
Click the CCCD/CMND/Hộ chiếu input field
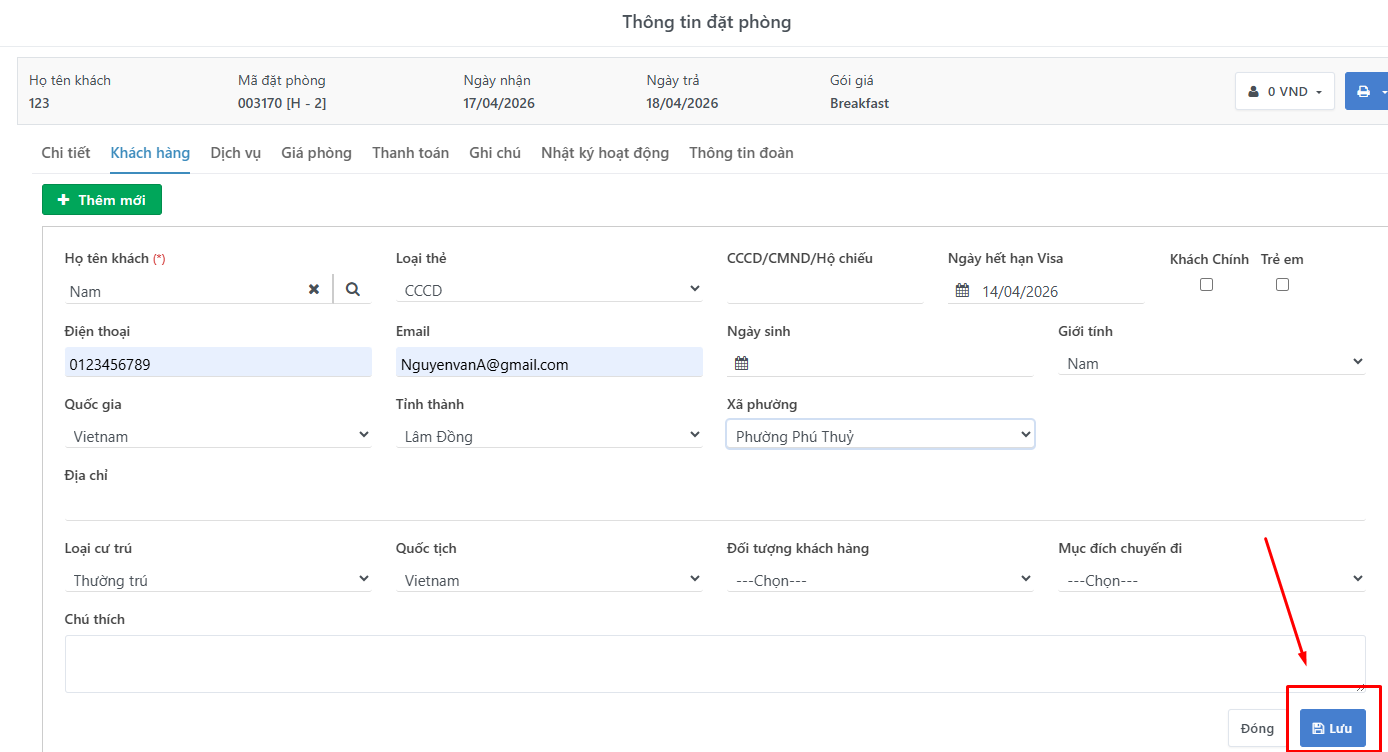[825, 290]
